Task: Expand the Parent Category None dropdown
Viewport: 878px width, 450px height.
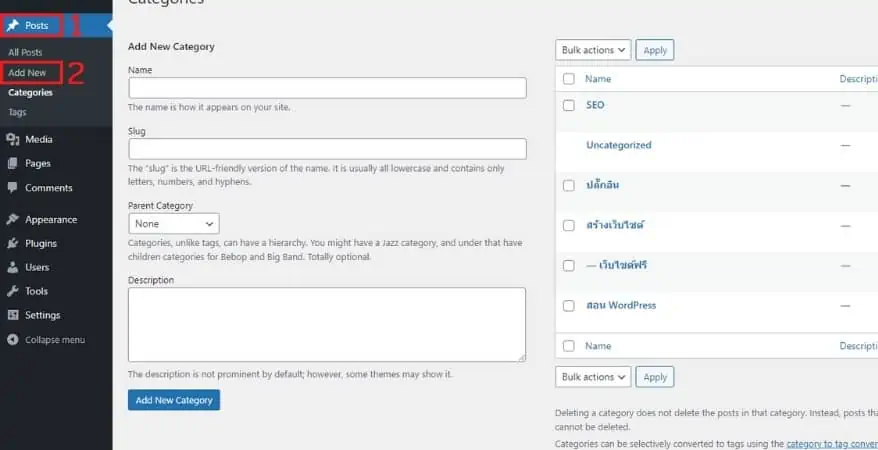Action: pos(174,224)
